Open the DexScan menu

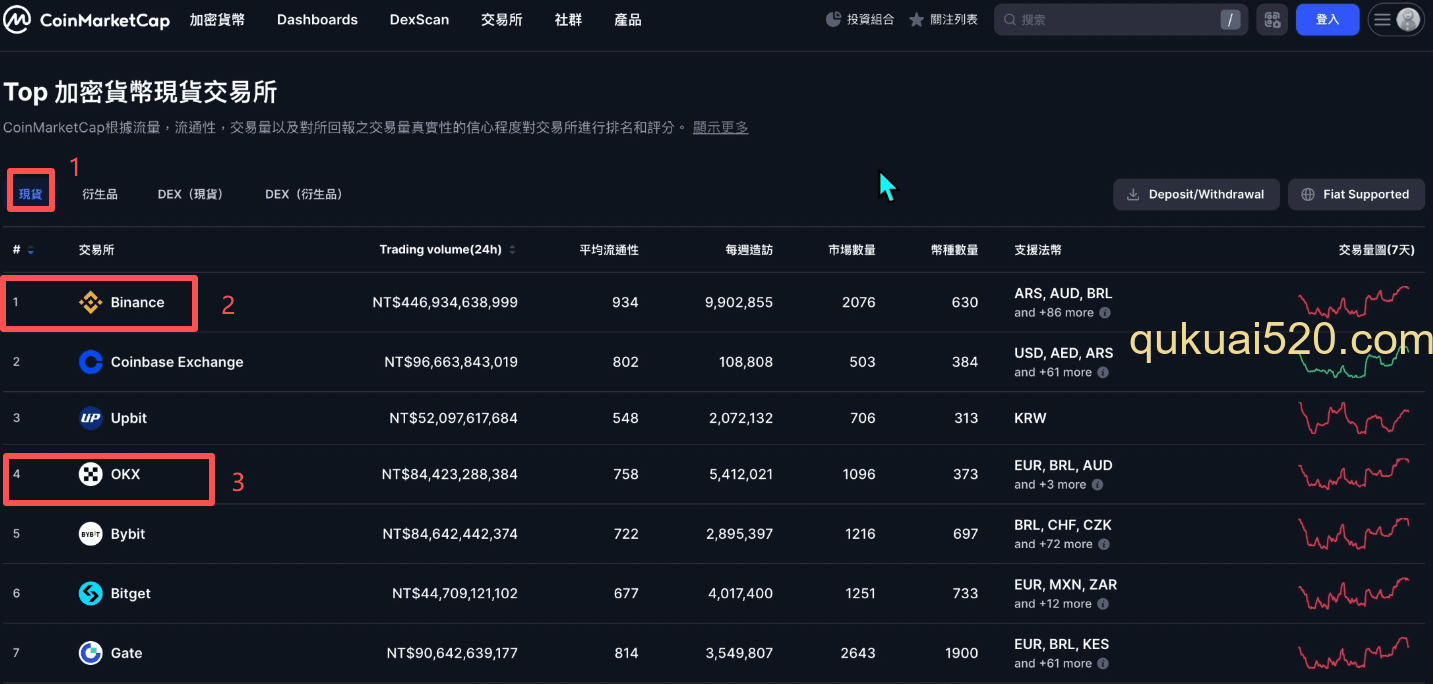[419, 20]
